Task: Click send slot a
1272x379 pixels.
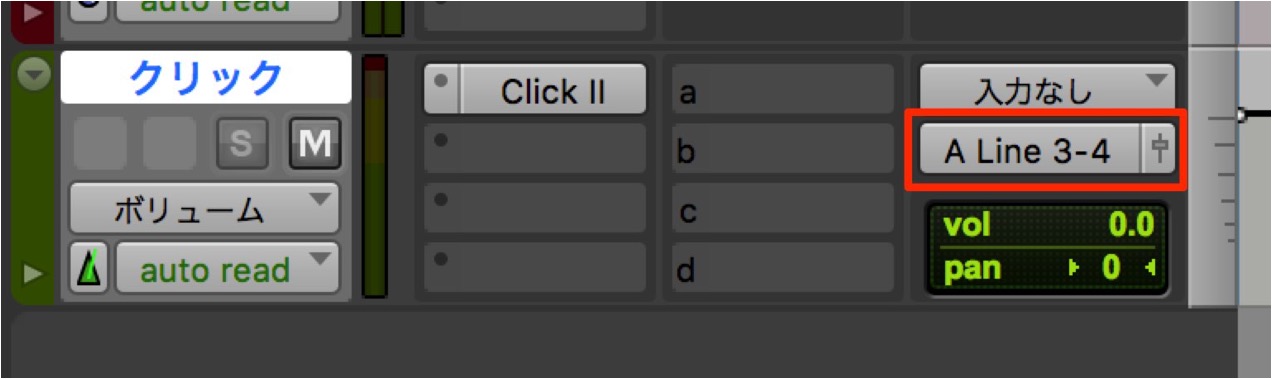Action: (x=783, y=92)
